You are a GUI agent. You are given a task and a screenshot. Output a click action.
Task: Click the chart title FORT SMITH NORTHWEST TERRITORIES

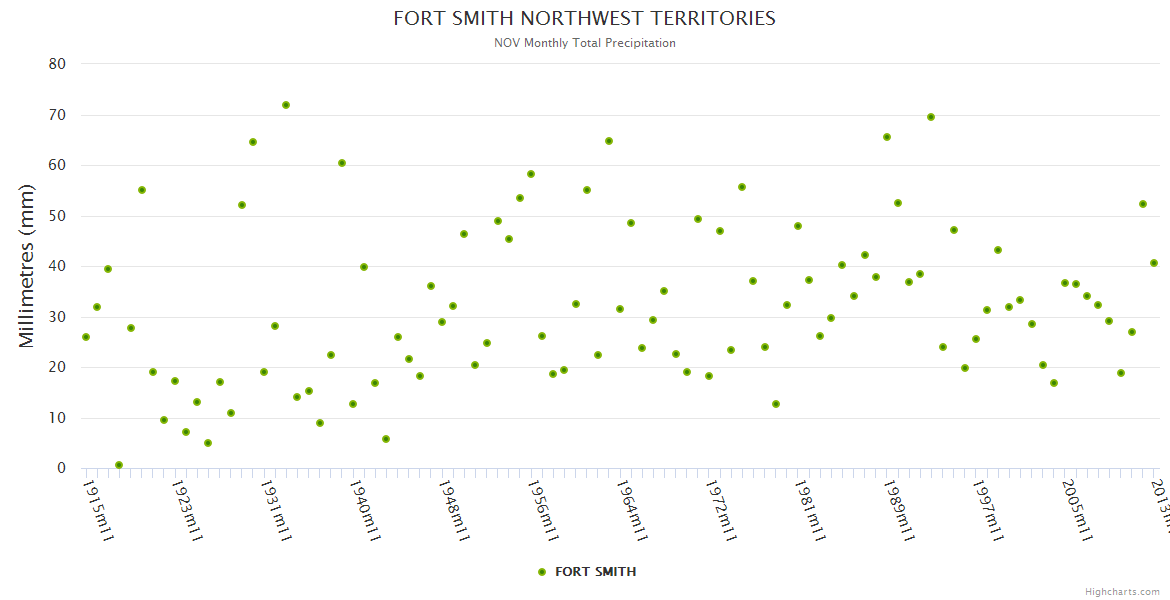tap(584, 18)
